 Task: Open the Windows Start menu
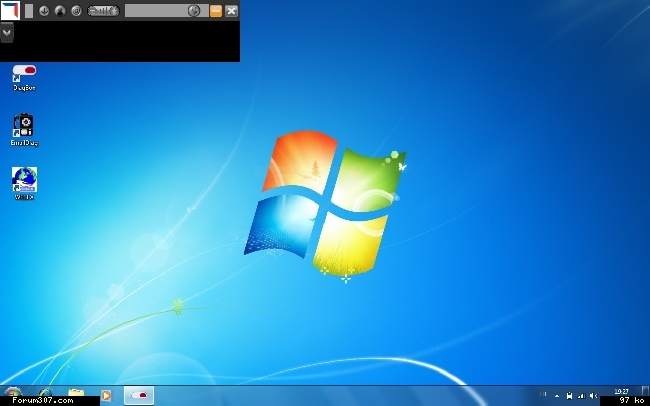(13, 392)
